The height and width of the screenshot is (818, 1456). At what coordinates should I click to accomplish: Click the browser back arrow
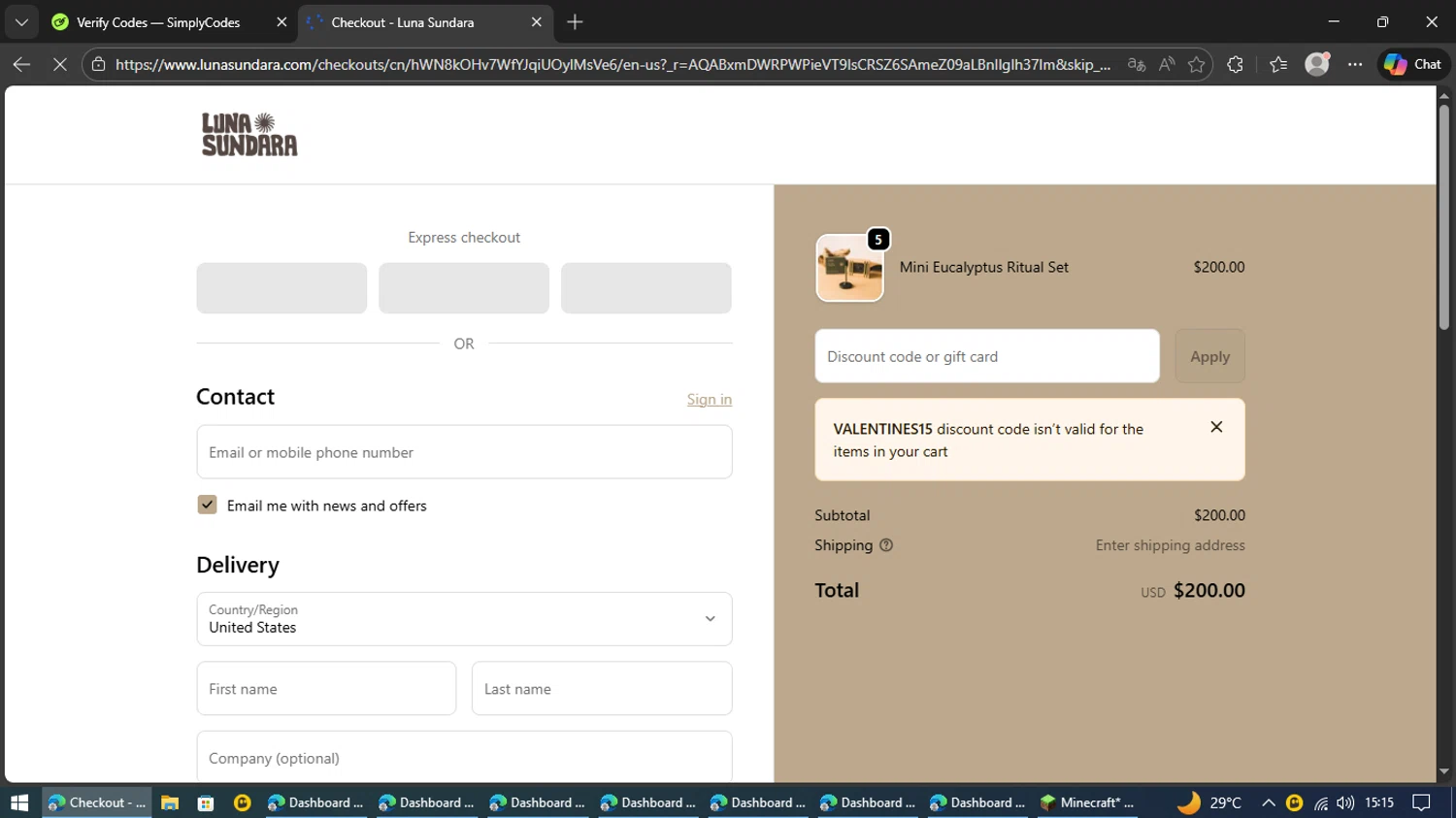tap(21, 65)
